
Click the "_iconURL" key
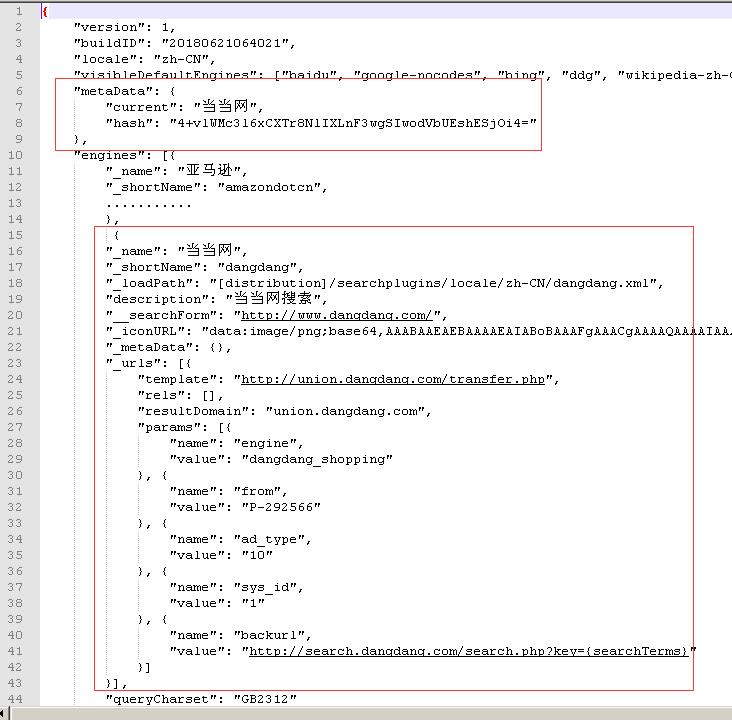coord(145,331)
